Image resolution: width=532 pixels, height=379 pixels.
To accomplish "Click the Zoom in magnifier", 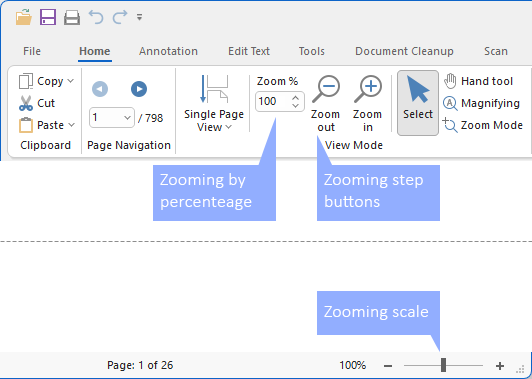I will tap(368, 89).
